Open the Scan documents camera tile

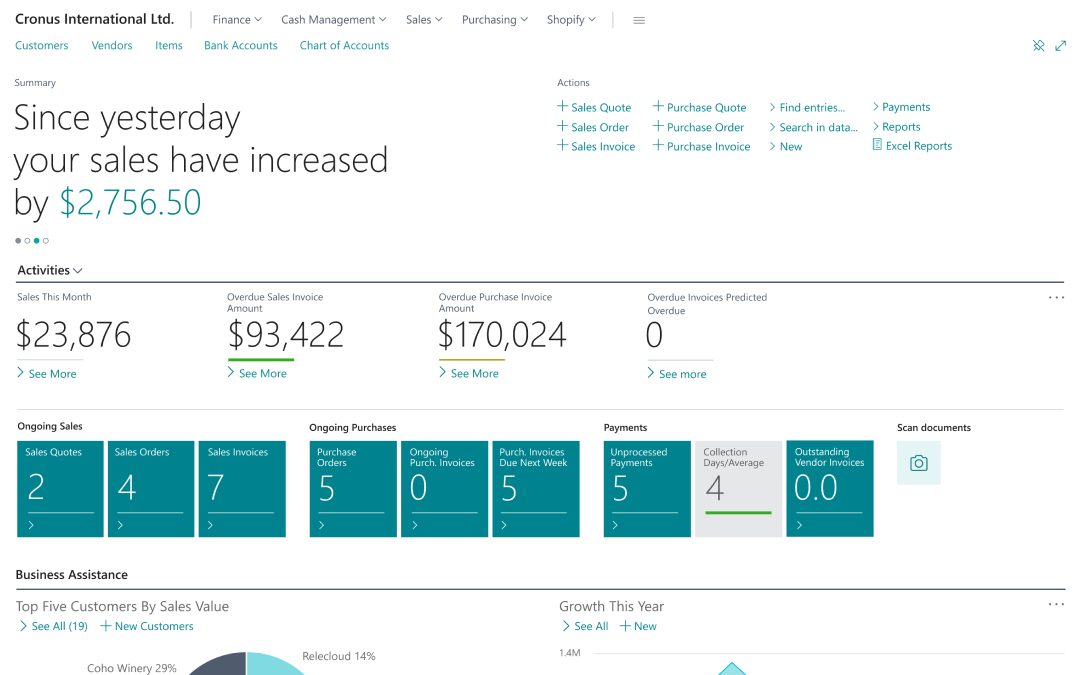coord(918,463)
